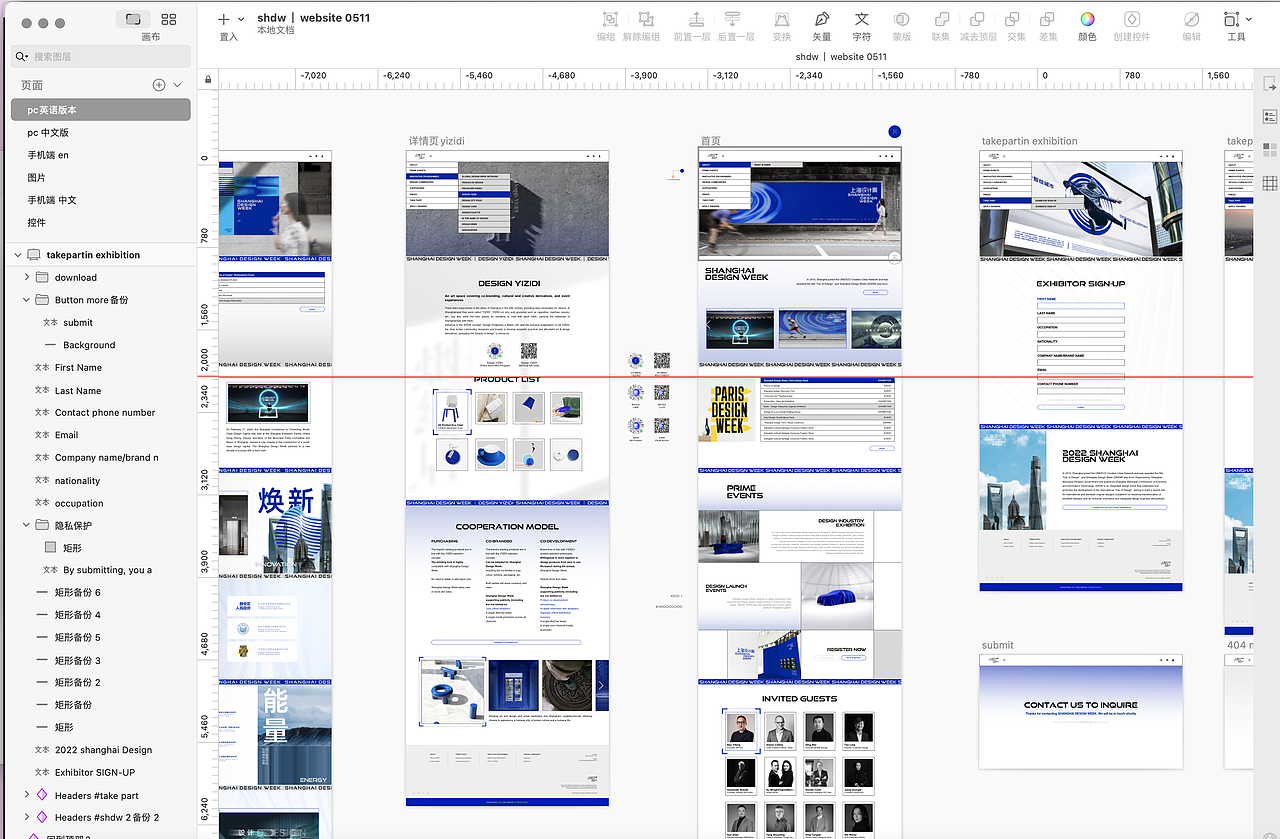Image resolution: width=1280 pixels, height=839 pixels.
Task: Click the 后置一层 send backward icon
Action: (x=733, y=19)
